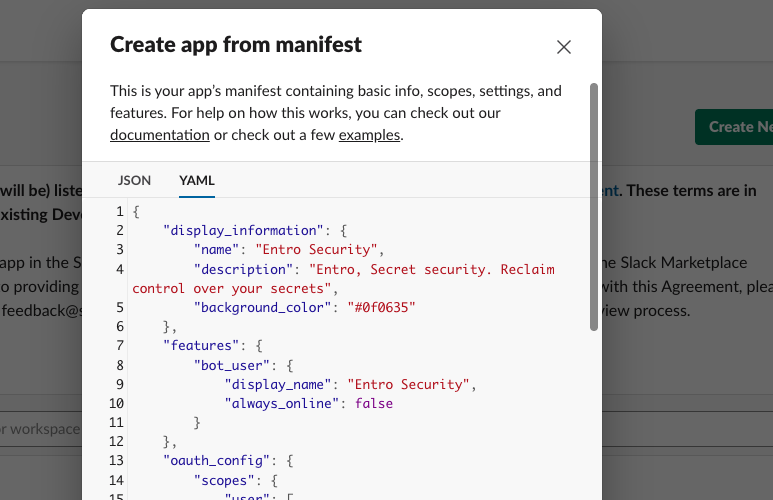Click the "bot_user" key

[x=232, y=365]
